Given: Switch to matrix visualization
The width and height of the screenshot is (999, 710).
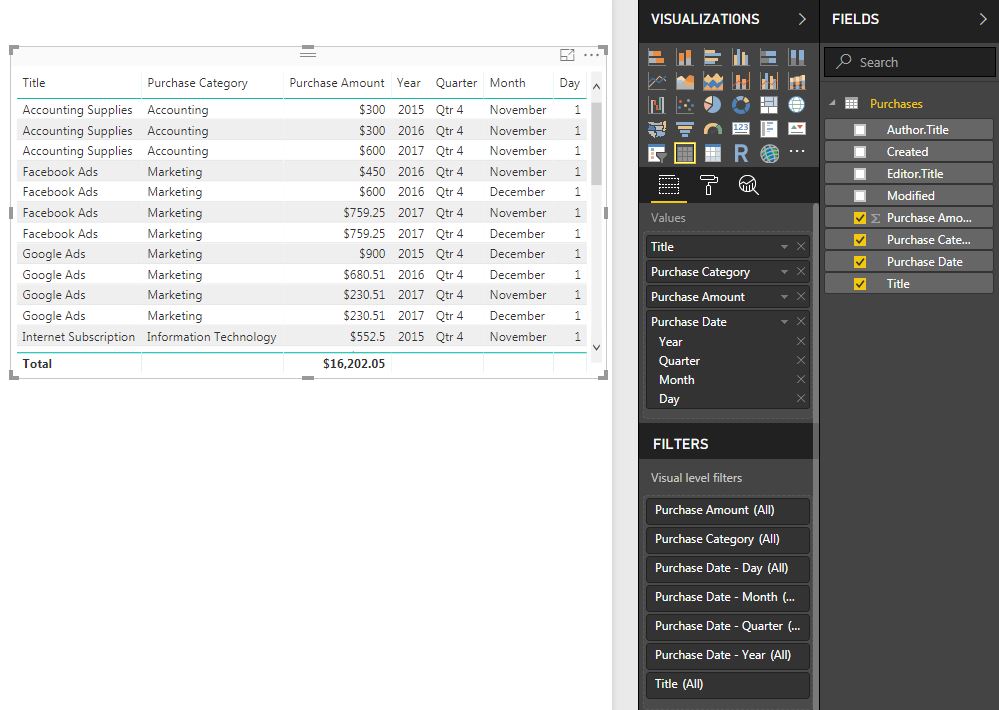Looking at the screenshot, I should (x=713, y=153).
